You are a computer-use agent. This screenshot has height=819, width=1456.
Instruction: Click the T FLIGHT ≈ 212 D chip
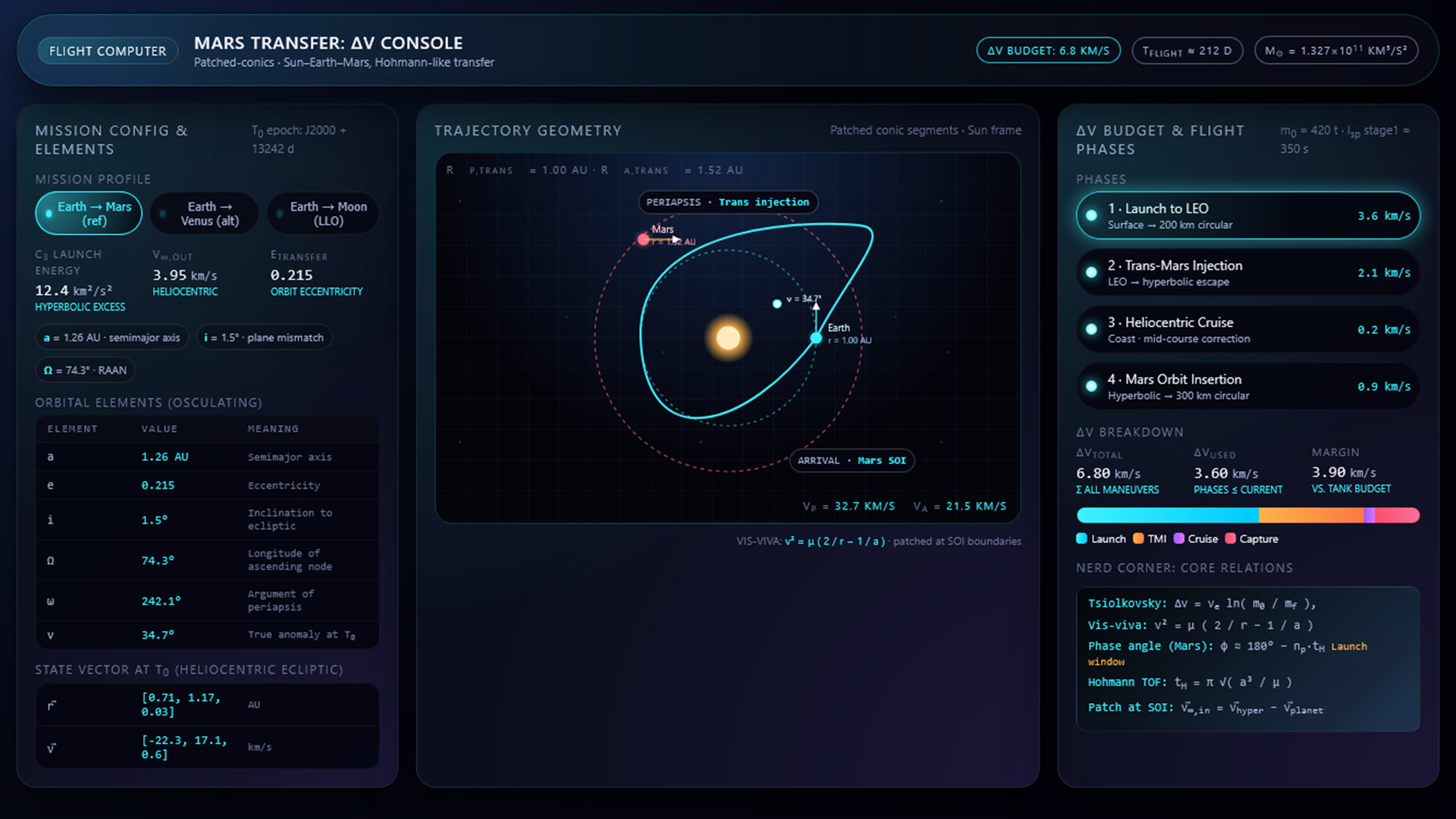click(1188, 50)
